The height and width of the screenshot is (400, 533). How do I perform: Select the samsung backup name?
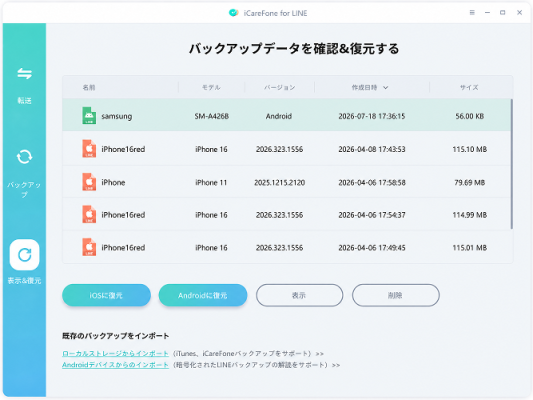coord(117,116)
